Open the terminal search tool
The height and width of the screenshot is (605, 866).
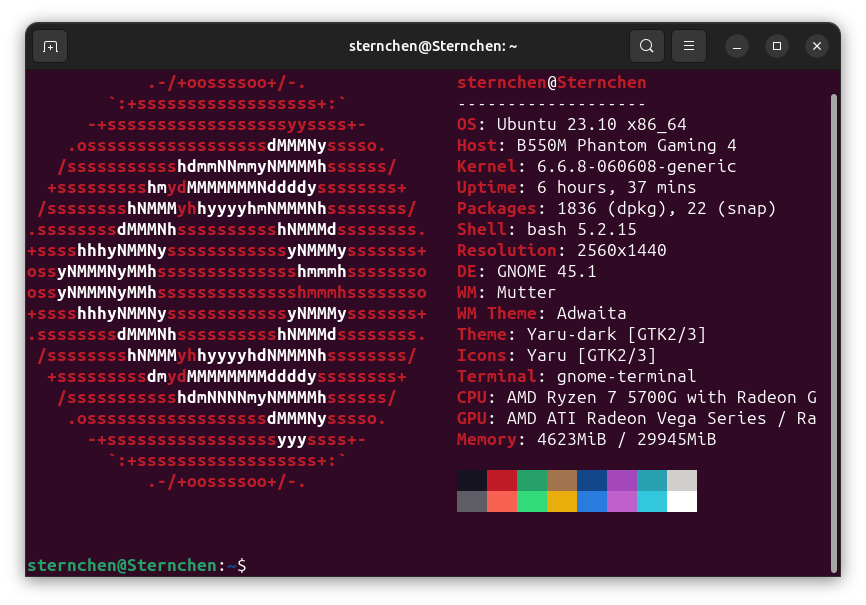point(647,46)
